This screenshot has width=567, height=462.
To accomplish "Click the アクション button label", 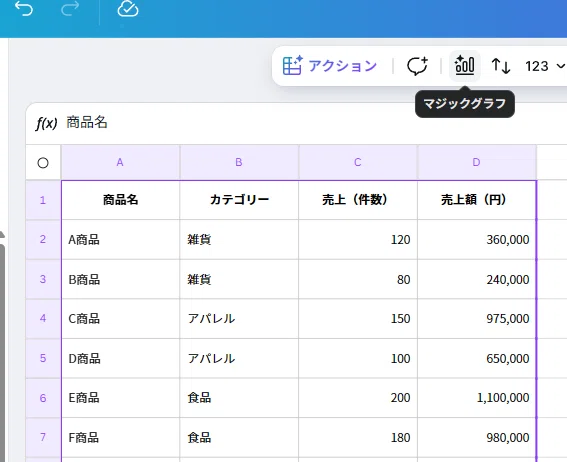I will (342, 66).
